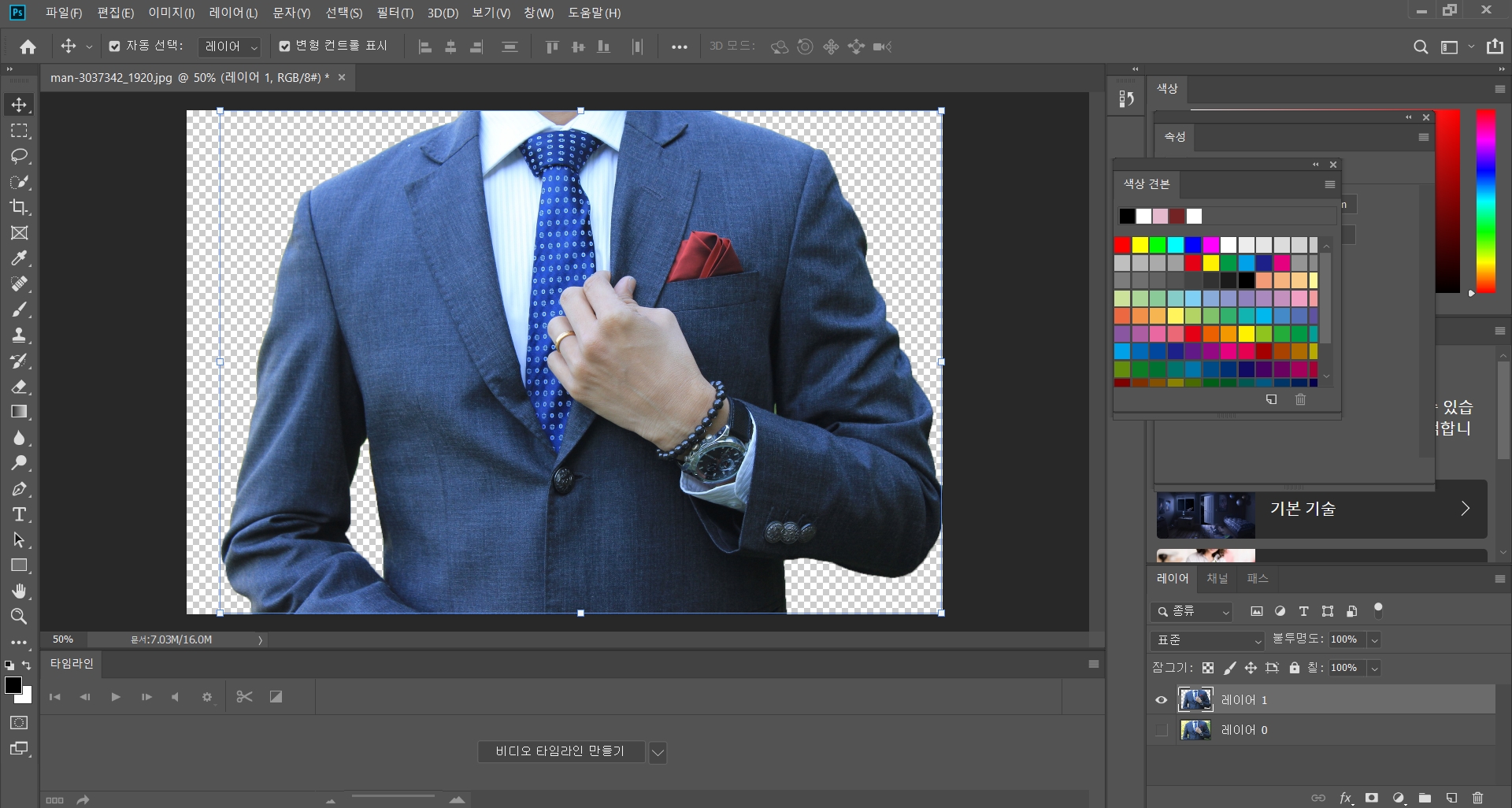
Task: Select the Eraser tool
Action: [x=19, y=387]
